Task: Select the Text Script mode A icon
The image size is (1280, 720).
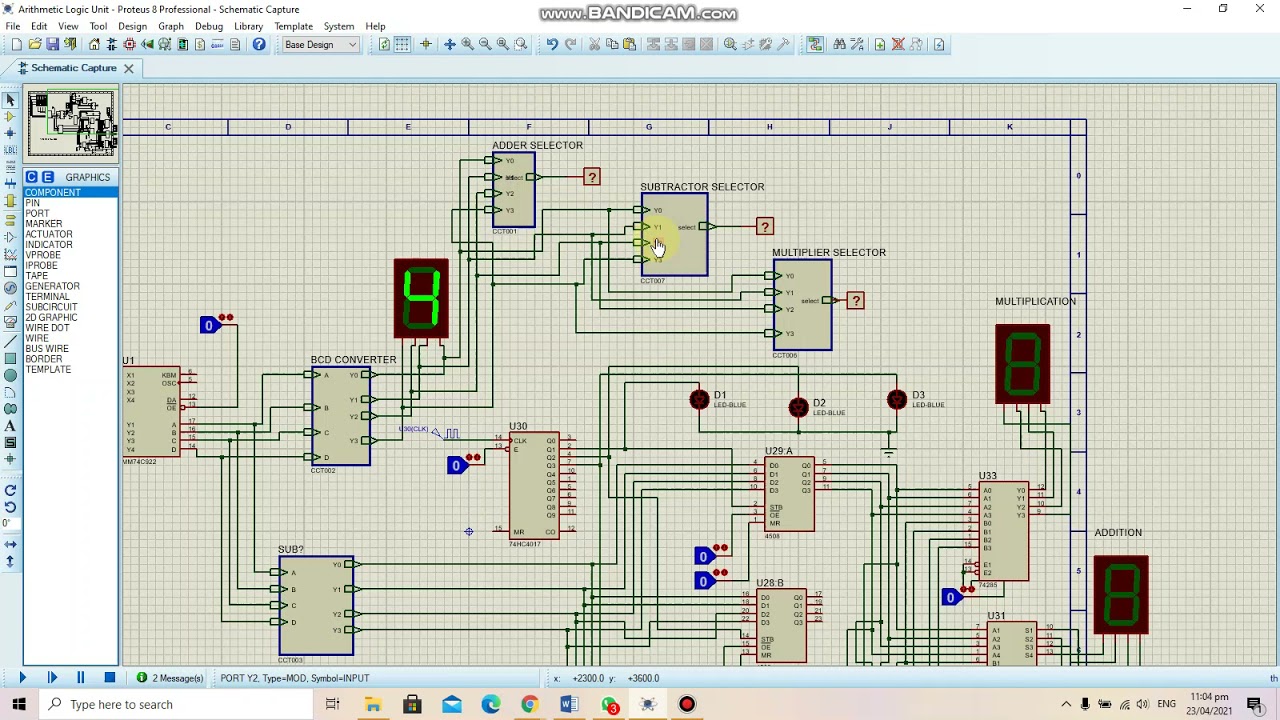Action: [x=10, y=426]
